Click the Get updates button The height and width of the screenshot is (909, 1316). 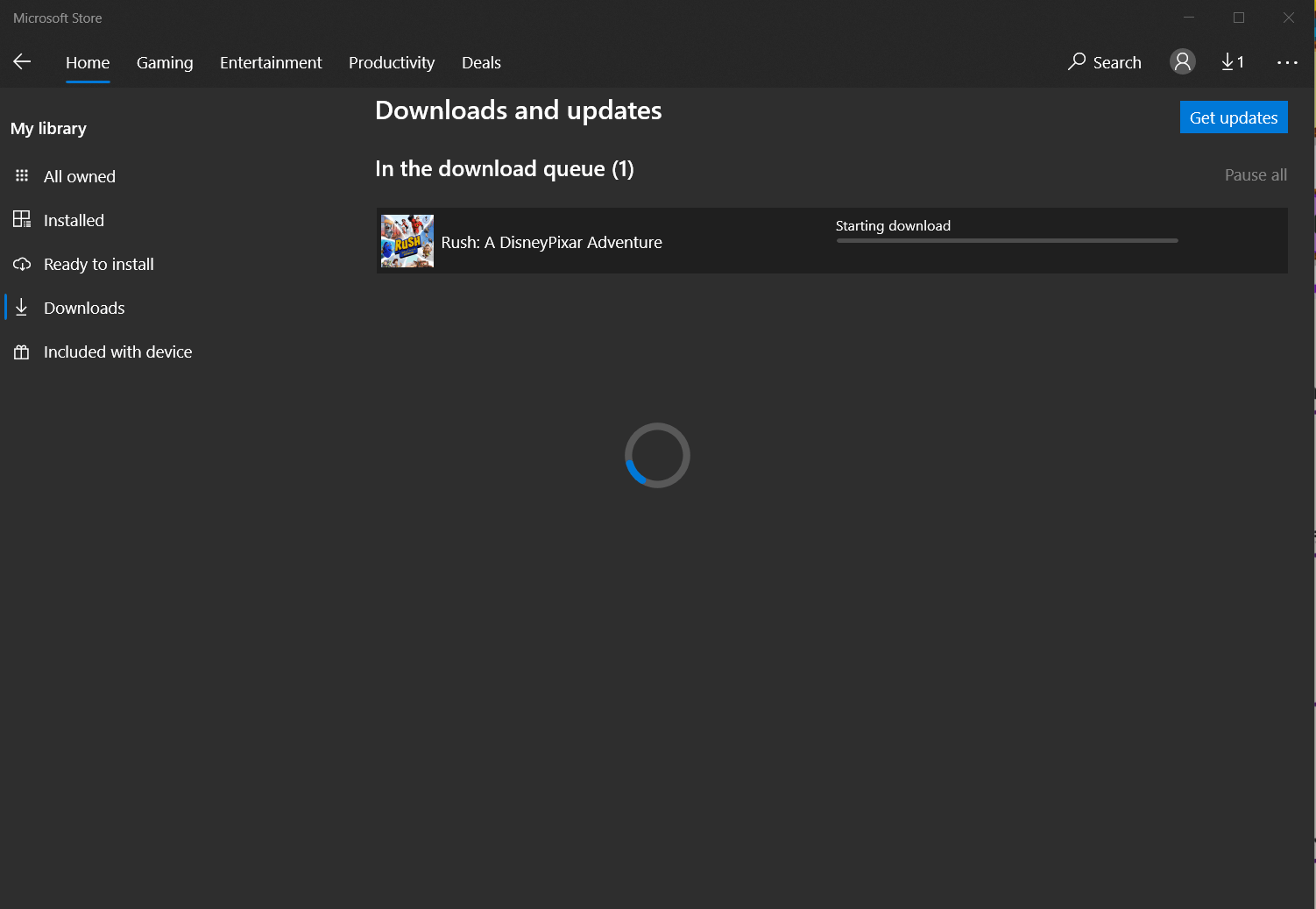click(1234, 117)
